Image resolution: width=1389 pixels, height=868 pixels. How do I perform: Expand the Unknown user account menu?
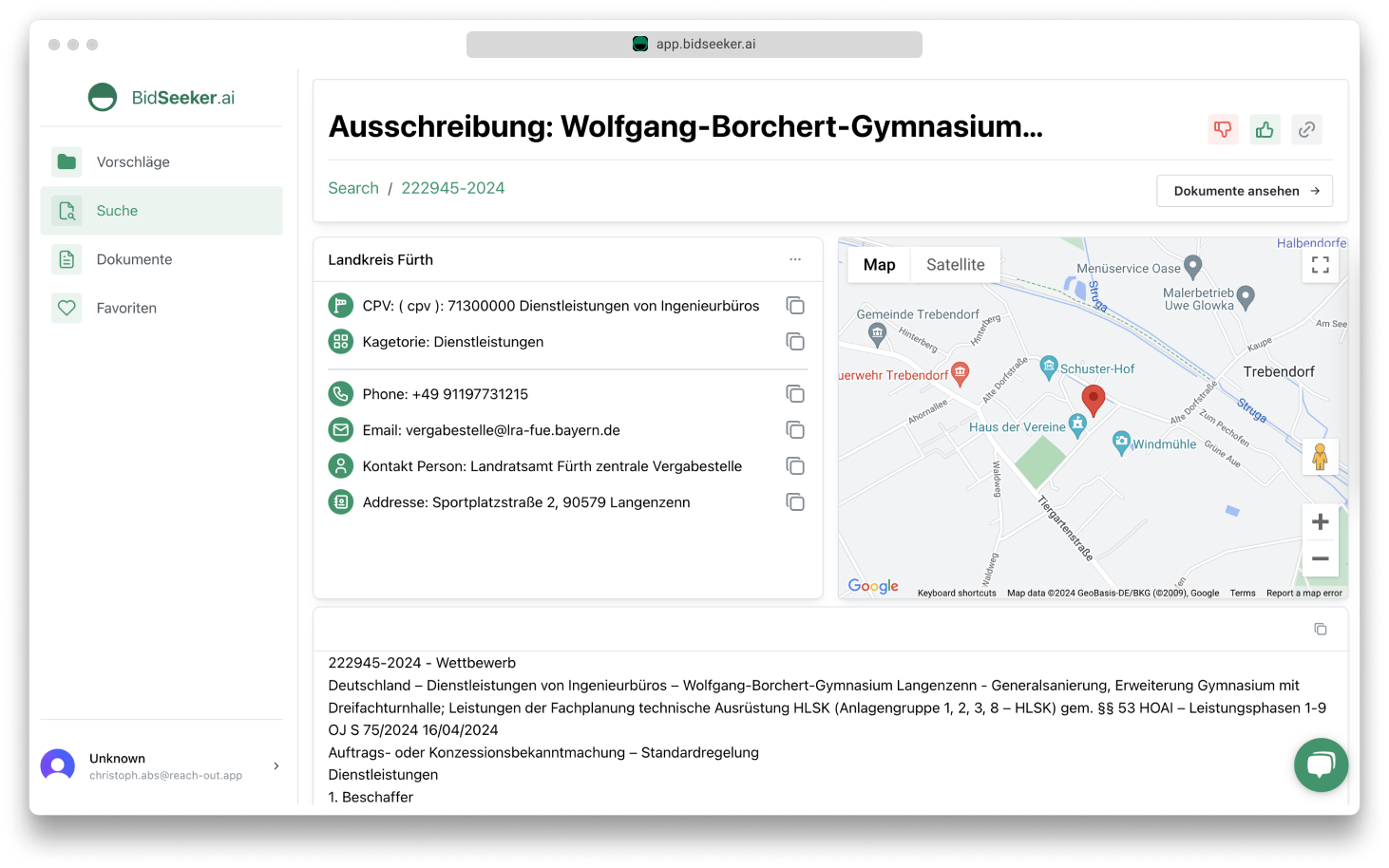[276, 766]
